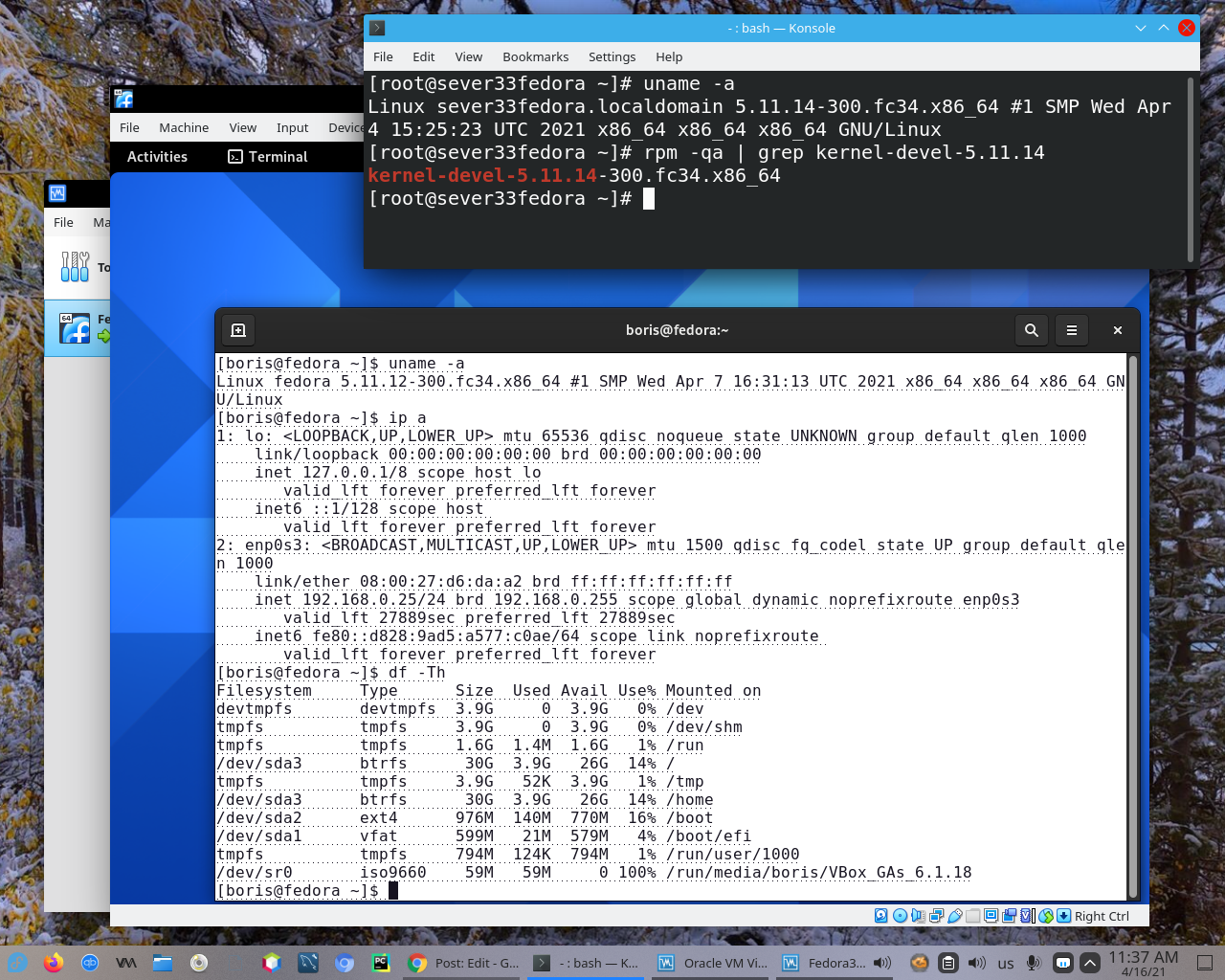The height and width of the screenshot is (980, 1225).
Task: Open the 'us' keyboard layout selector
Action: point(1007,962)
